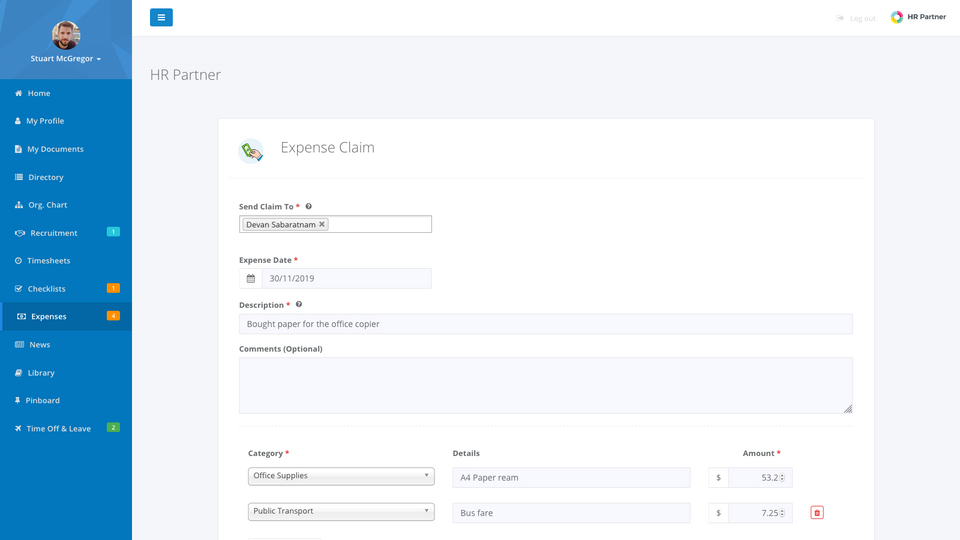Click the News newspaper icon
Screen dimensions: 960x540
tap(20, 344)
